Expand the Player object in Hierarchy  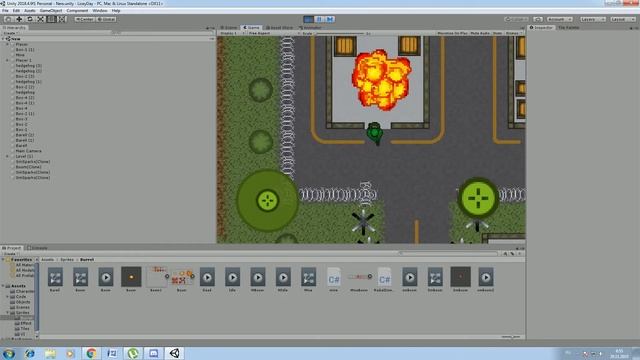7,44
